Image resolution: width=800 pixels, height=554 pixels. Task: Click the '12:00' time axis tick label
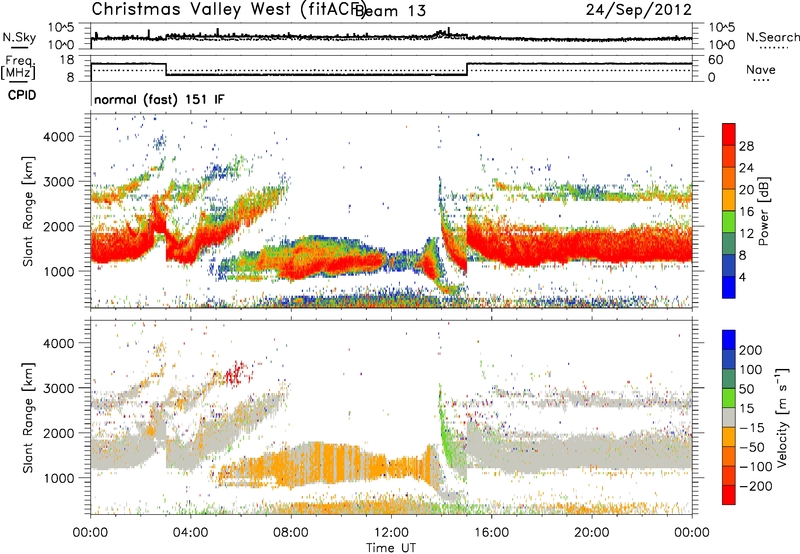point(391,533)
